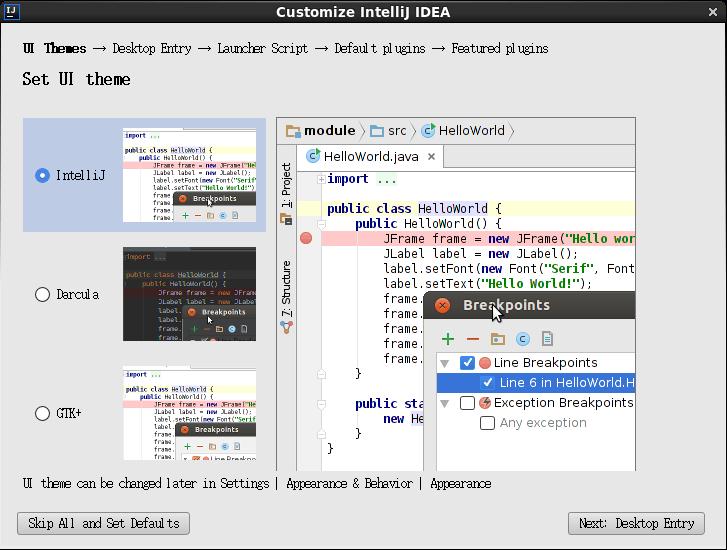The width and height of the screenshot is (727, 551).
Task: Click the module folder icon in breadcrumb
Action: pos(293,131)
